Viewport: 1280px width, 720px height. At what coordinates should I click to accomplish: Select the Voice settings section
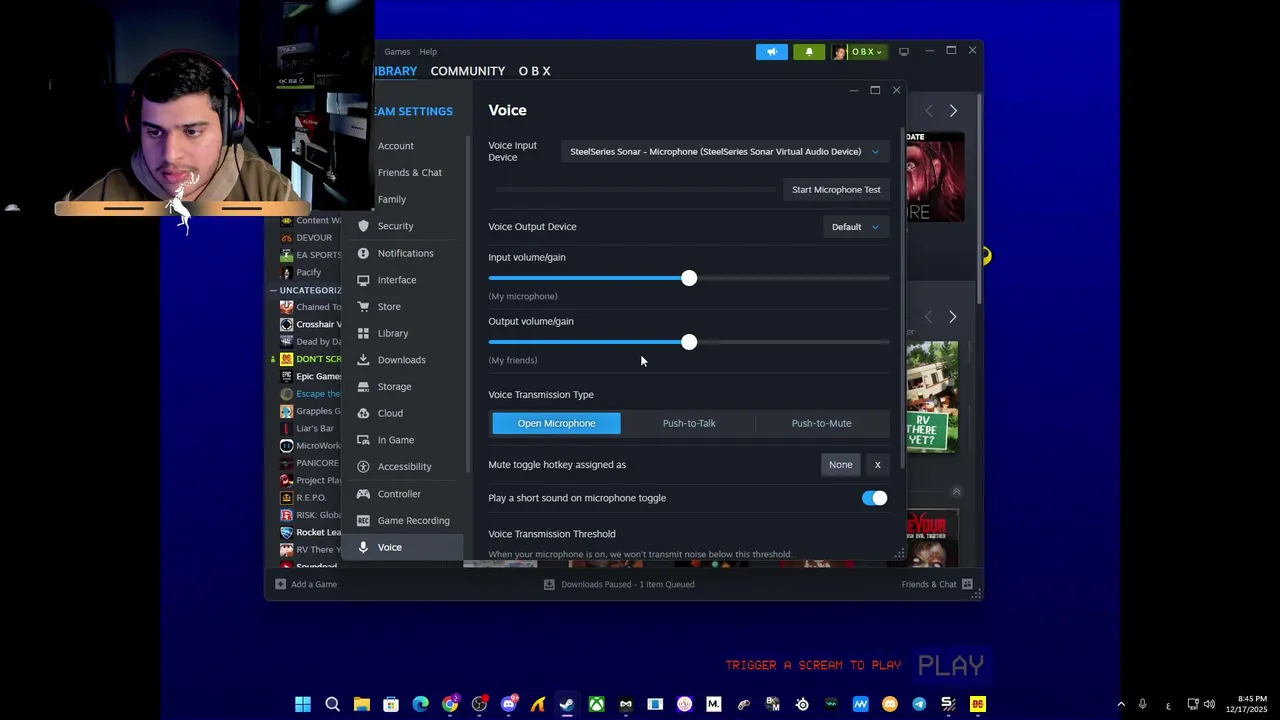(404, 547)
